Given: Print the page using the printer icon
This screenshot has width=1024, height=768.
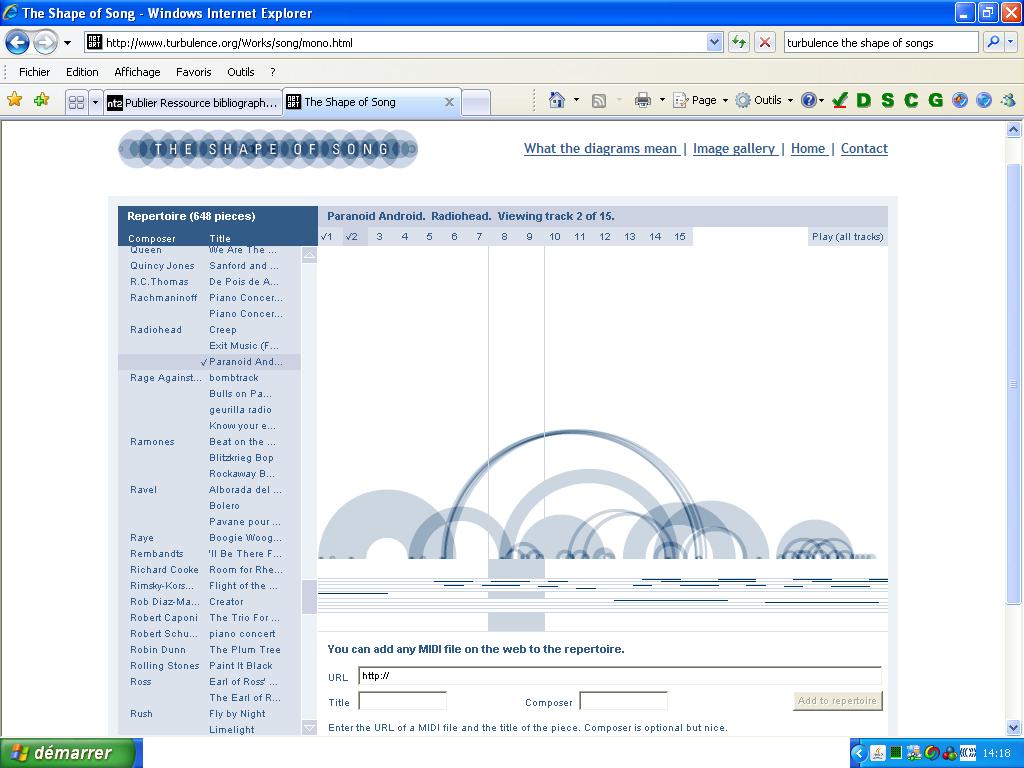Looking at the screenshot, I should click(x=643, y=100).
